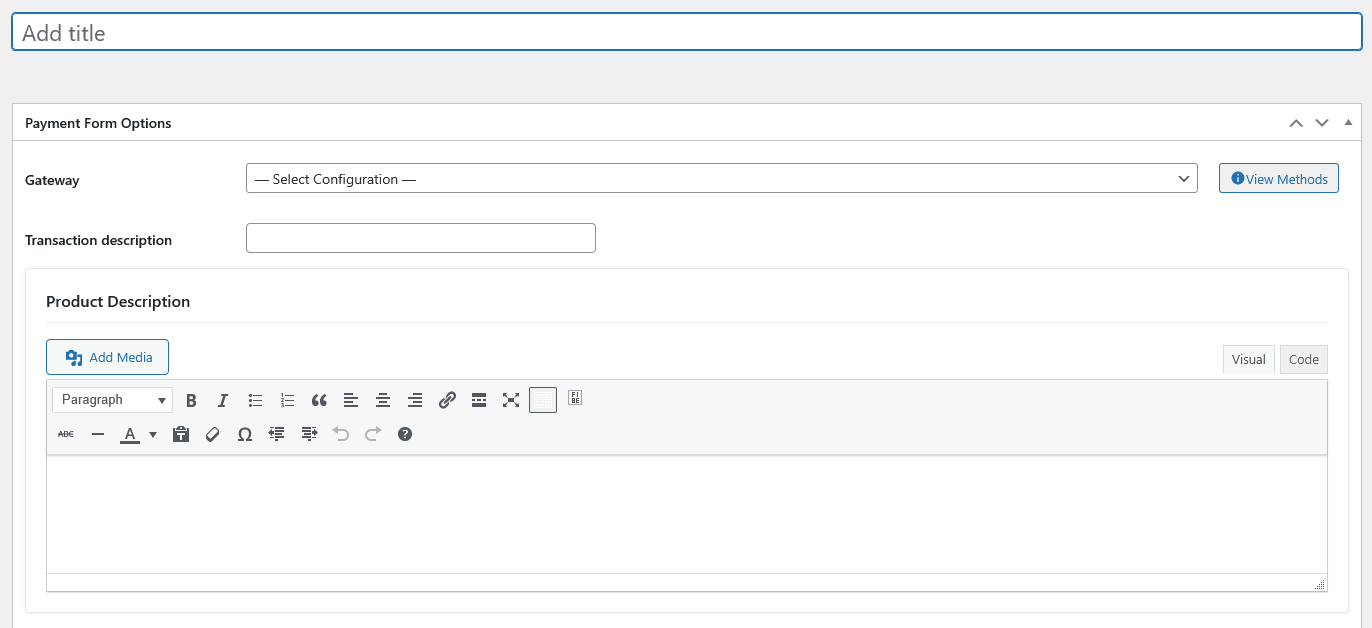Screen dimensions: 1372x628
Task: Click the View Methods button
Action: 1278,178
